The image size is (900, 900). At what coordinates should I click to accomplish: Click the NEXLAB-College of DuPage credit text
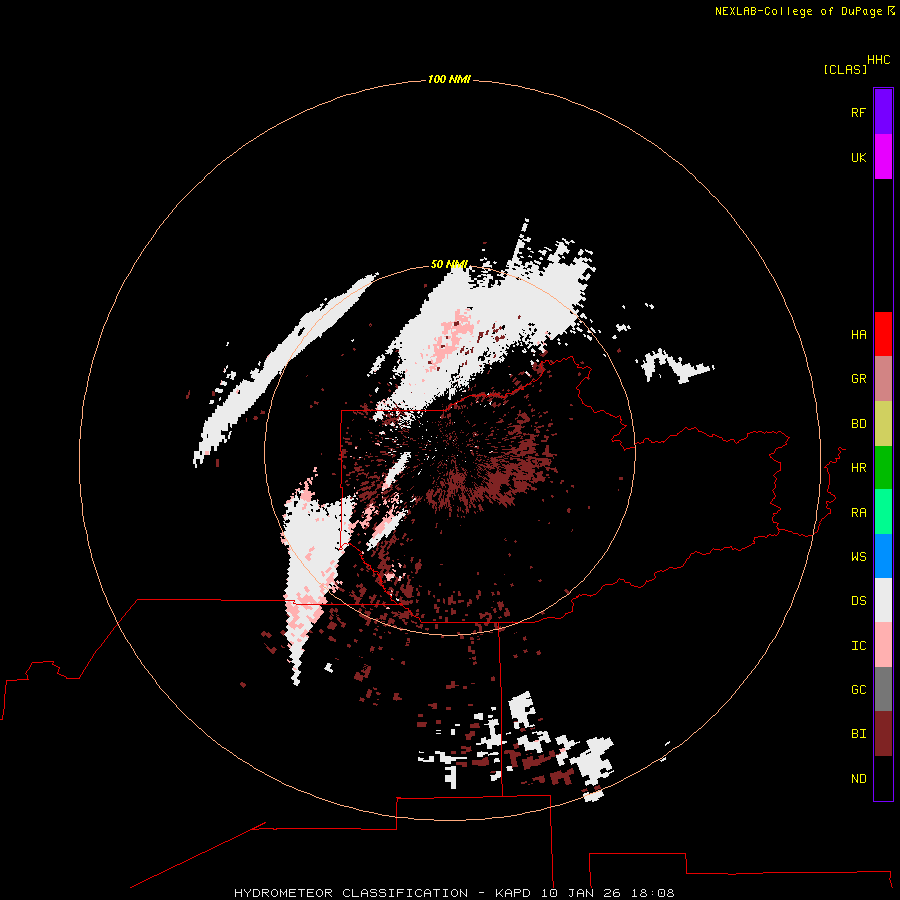(798, 11)
